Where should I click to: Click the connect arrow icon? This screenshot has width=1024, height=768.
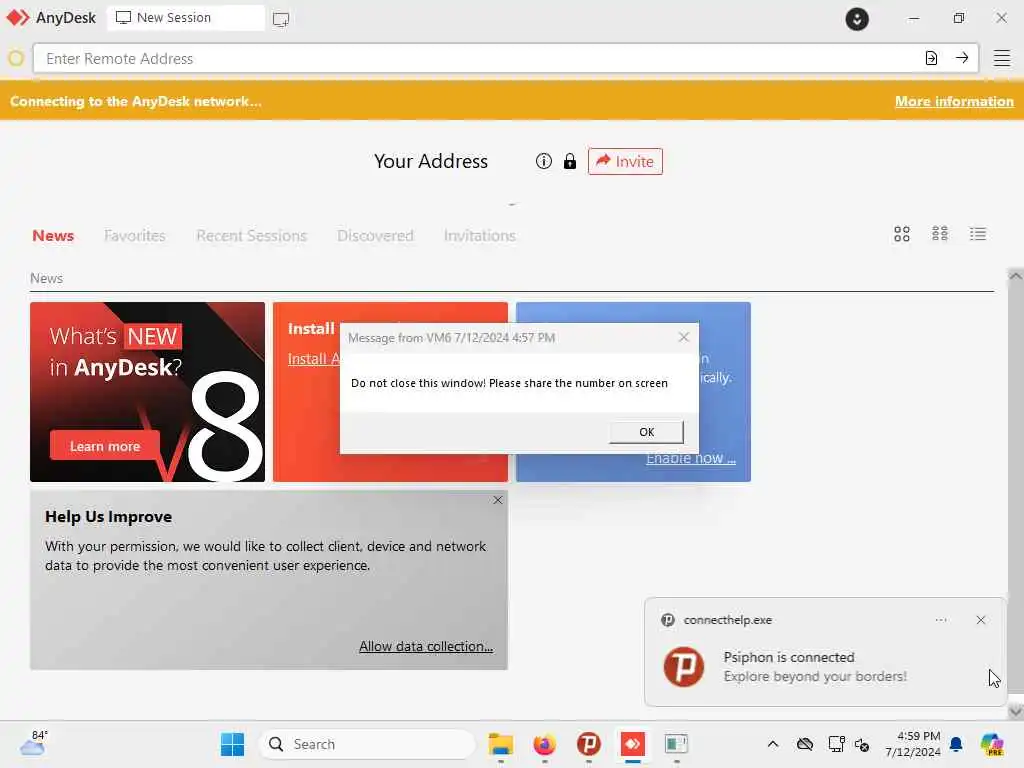coord(962,58)
